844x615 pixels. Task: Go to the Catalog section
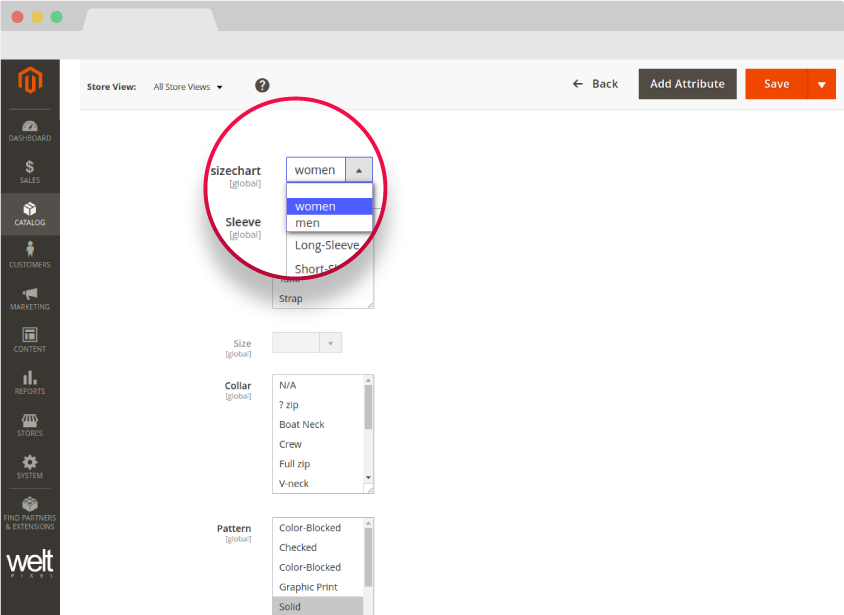(29, 214)
